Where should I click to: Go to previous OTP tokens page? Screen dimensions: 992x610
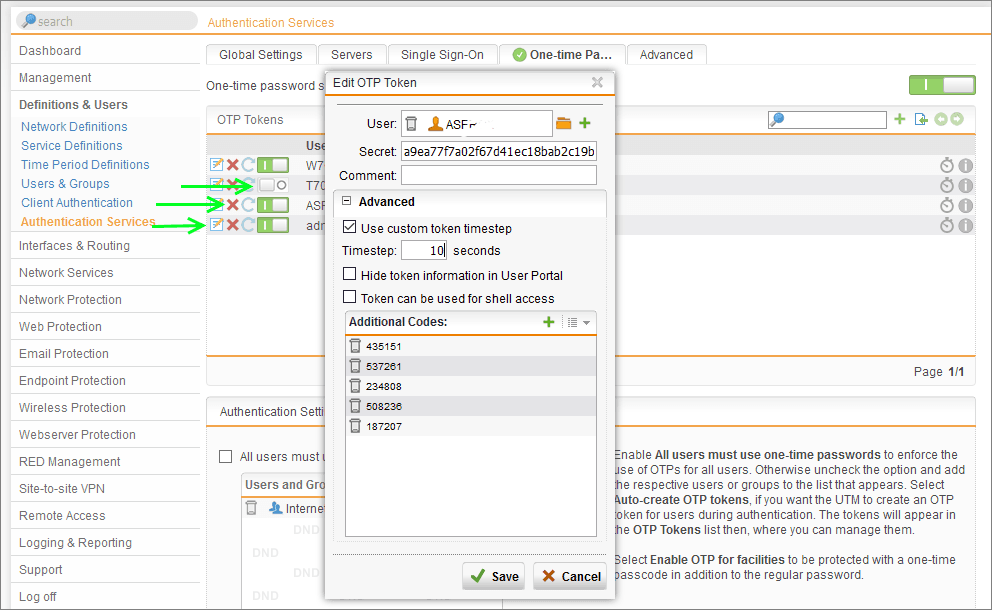pos(941,119)
